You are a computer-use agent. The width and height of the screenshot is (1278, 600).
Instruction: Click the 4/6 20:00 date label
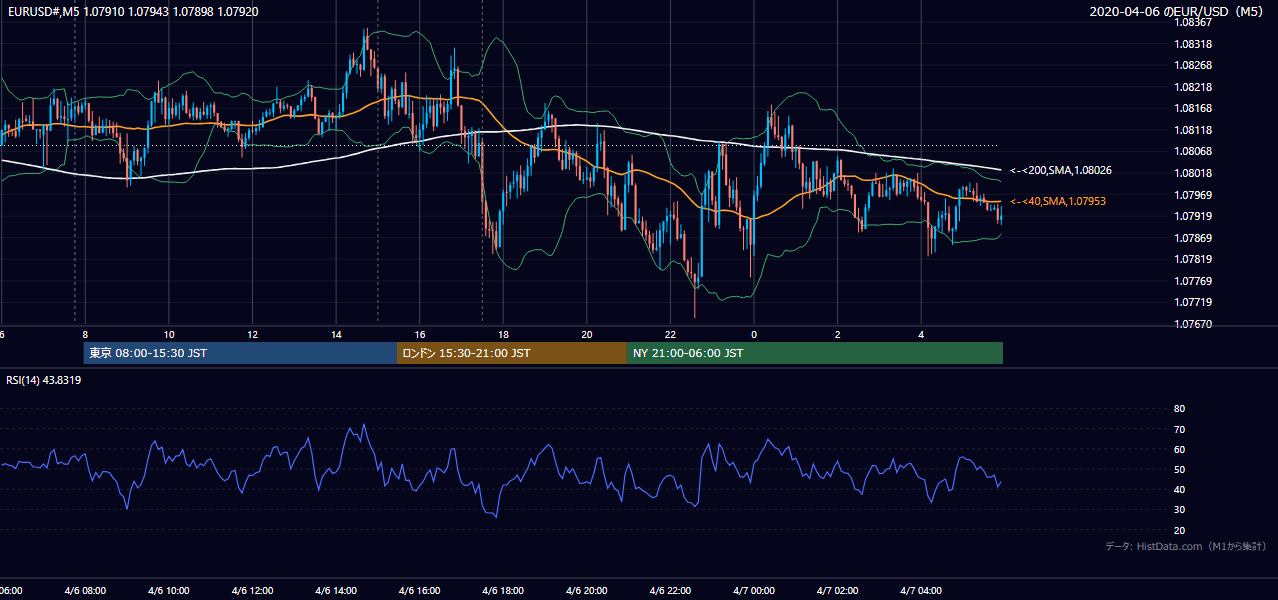[x=587, y=591]
